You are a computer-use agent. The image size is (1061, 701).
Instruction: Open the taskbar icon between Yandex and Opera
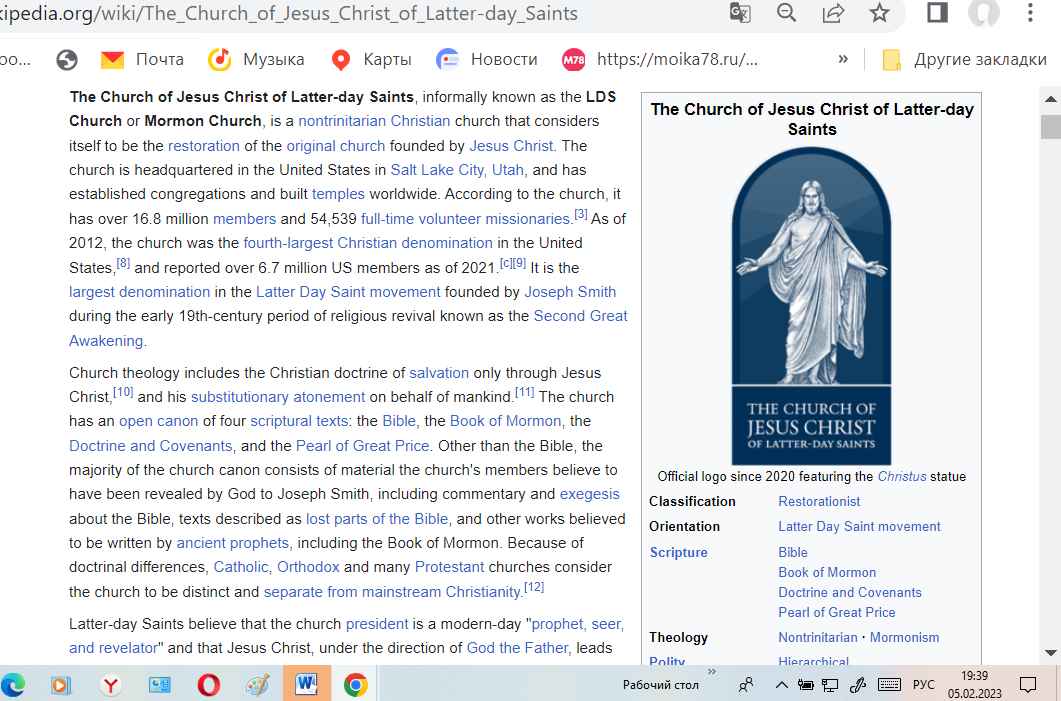click(x=160, y=685)
